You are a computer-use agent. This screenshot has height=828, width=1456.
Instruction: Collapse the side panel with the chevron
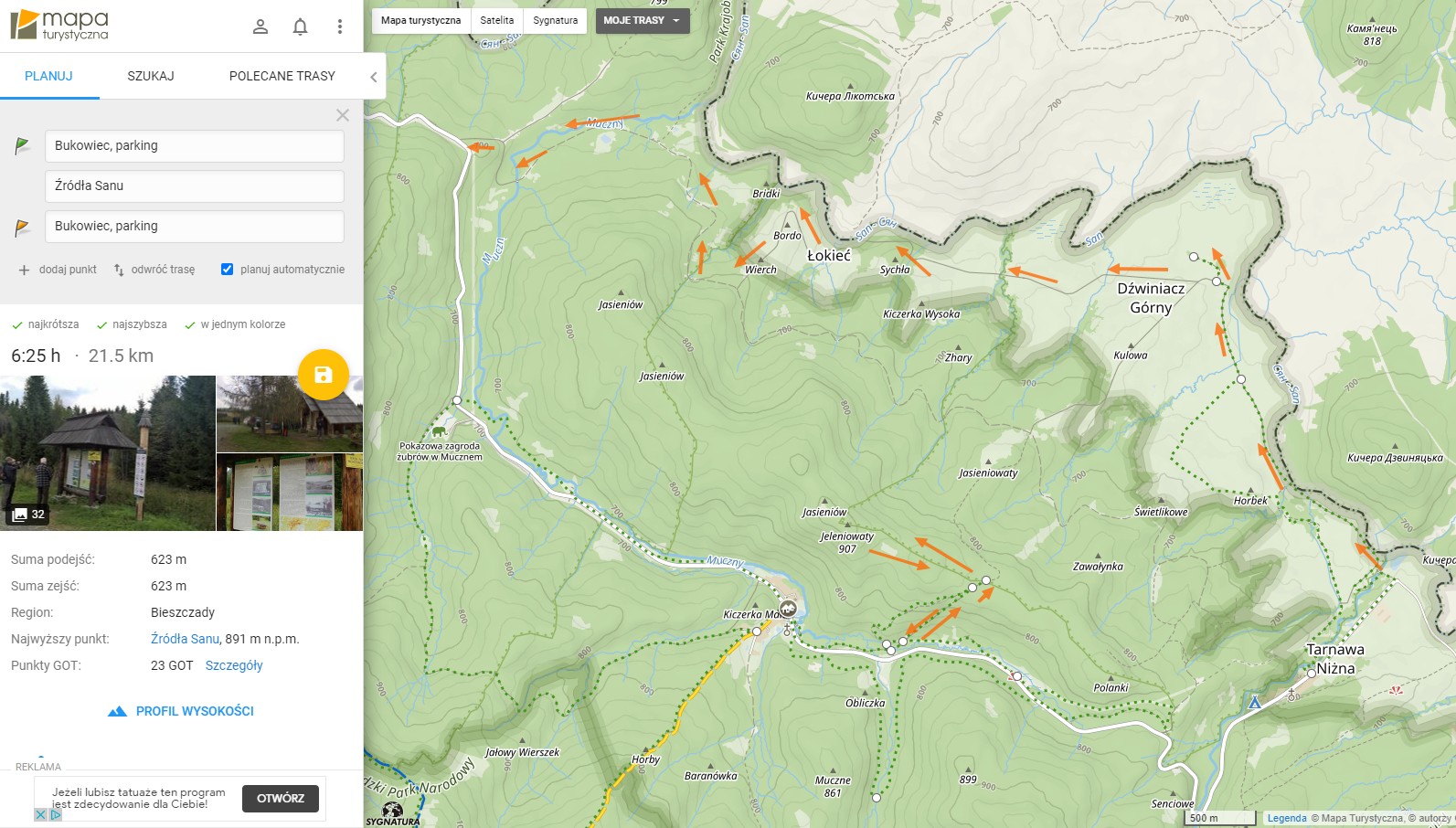(373, 77)
